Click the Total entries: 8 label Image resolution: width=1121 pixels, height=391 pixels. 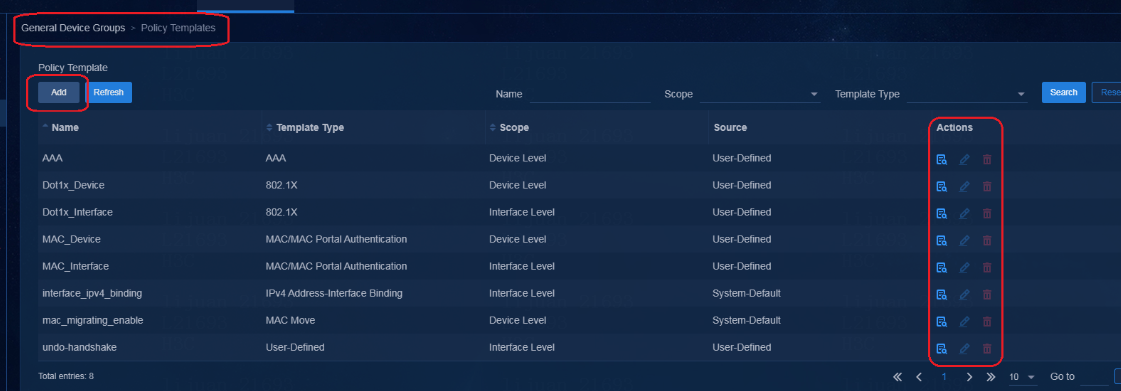pos(66,375)
